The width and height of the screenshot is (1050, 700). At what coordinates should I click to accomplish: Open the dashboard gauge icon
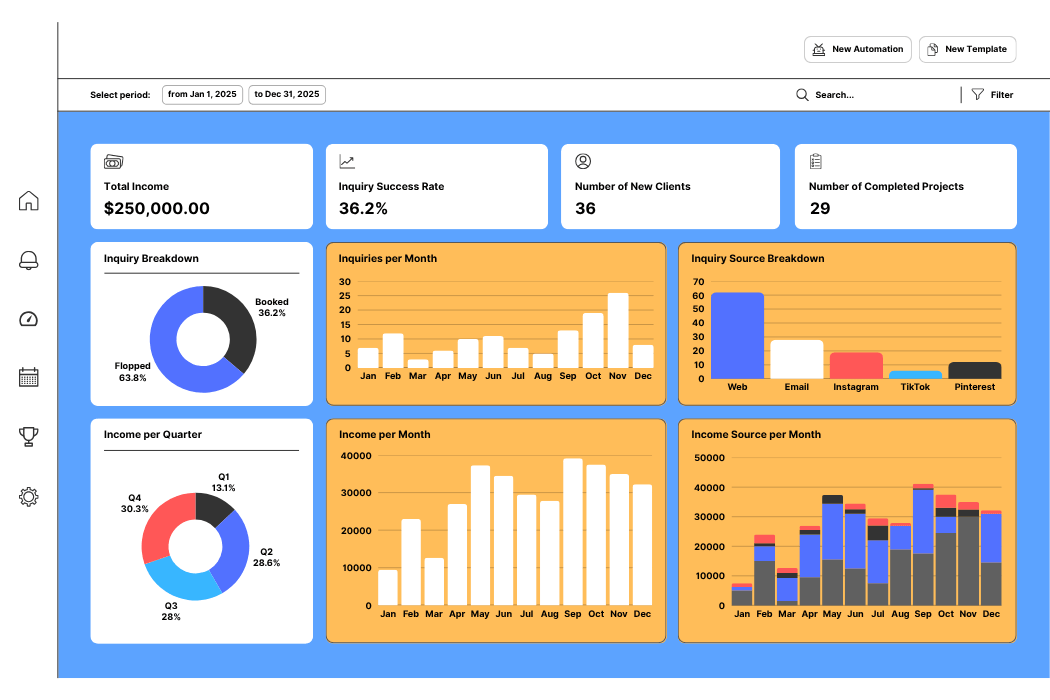(x=29, y=319)
